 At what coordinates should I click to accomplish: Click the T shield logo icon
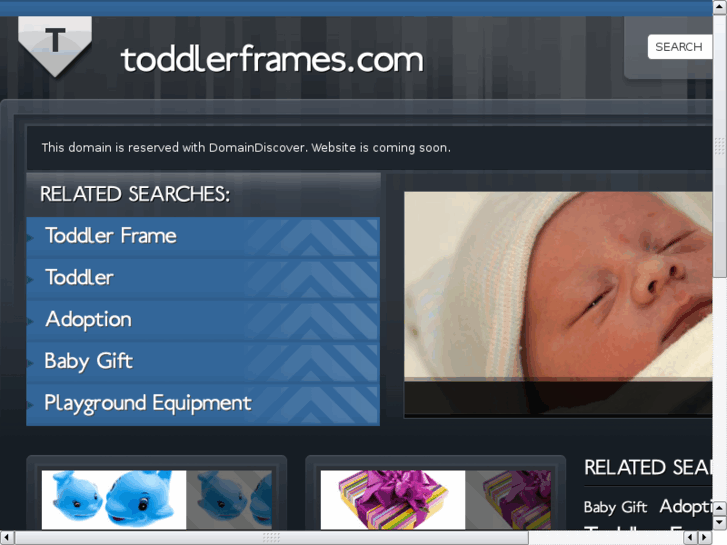(55, 46)
